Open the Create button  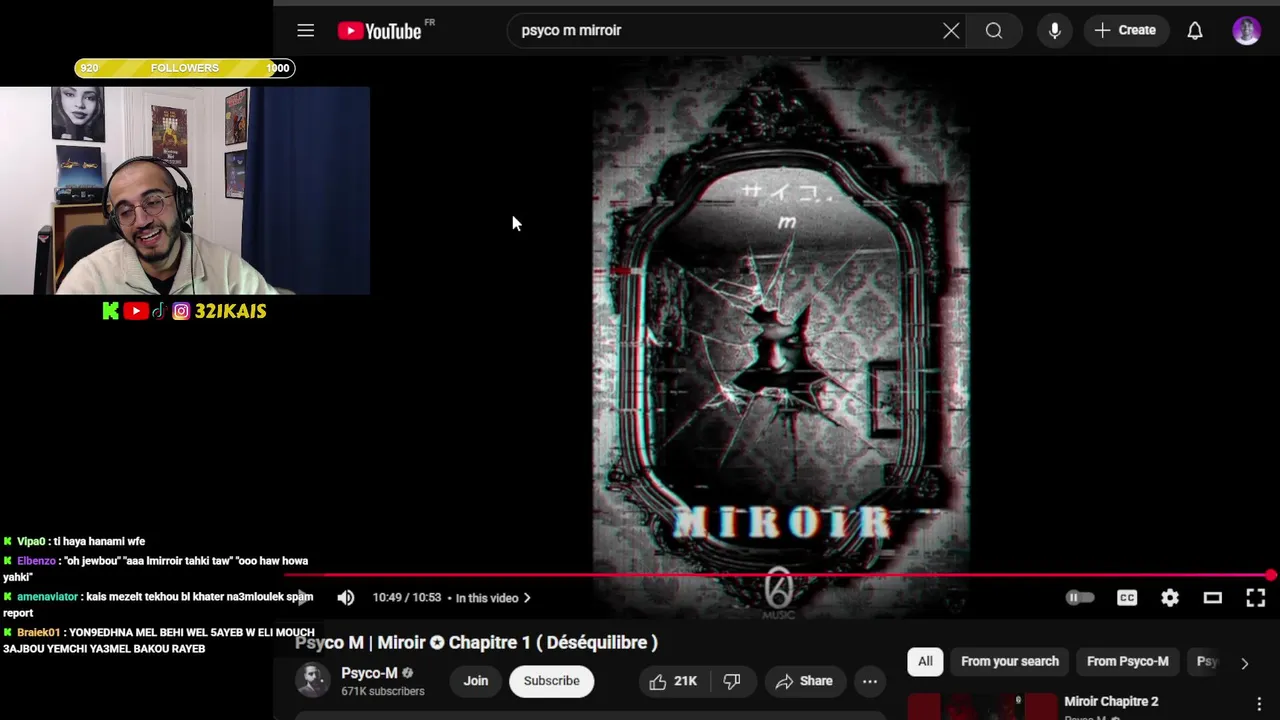point(1126,31)
